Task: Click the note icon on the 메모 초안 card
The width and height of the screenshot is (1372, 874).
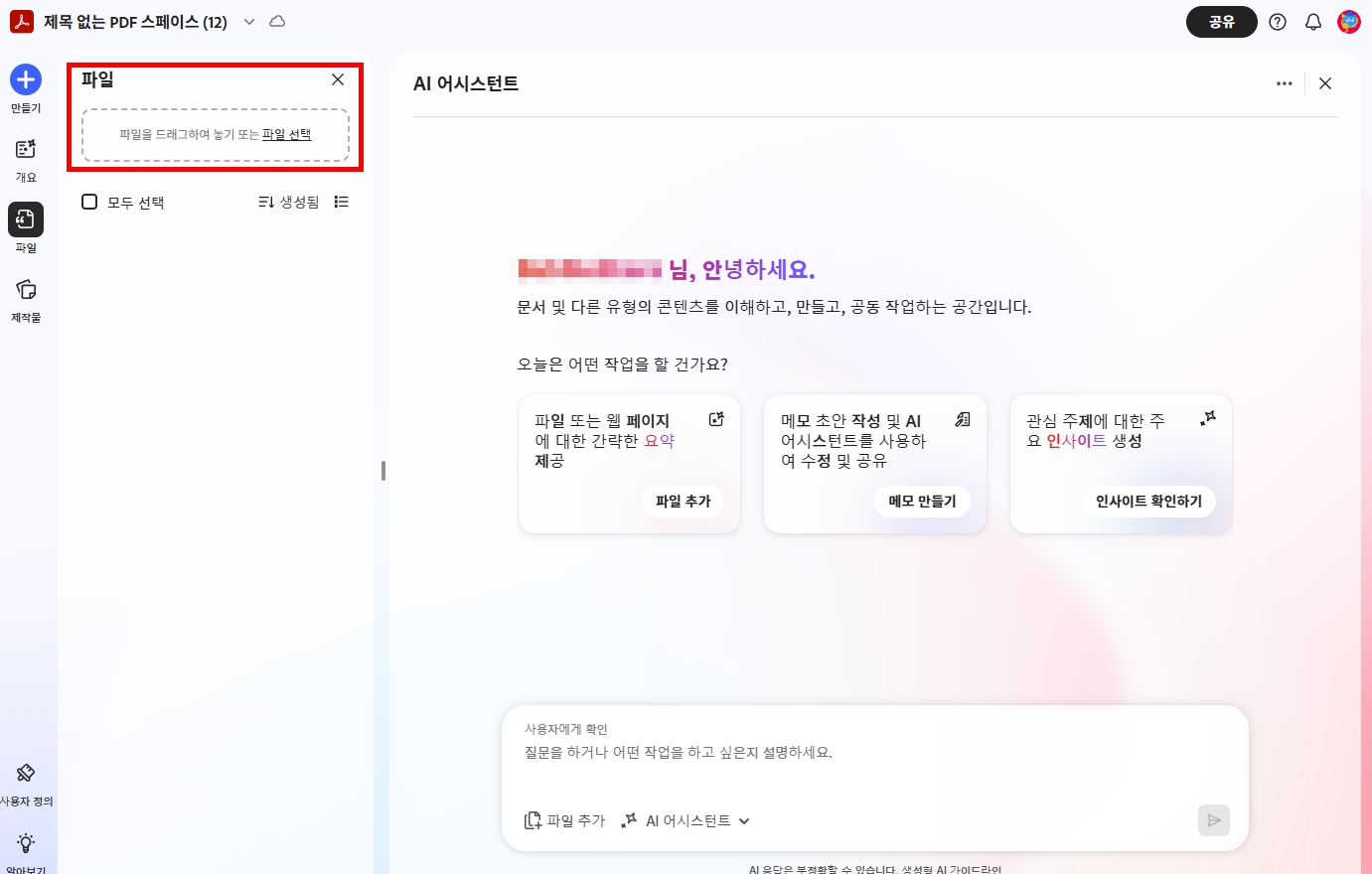Action: coord(963,419)
